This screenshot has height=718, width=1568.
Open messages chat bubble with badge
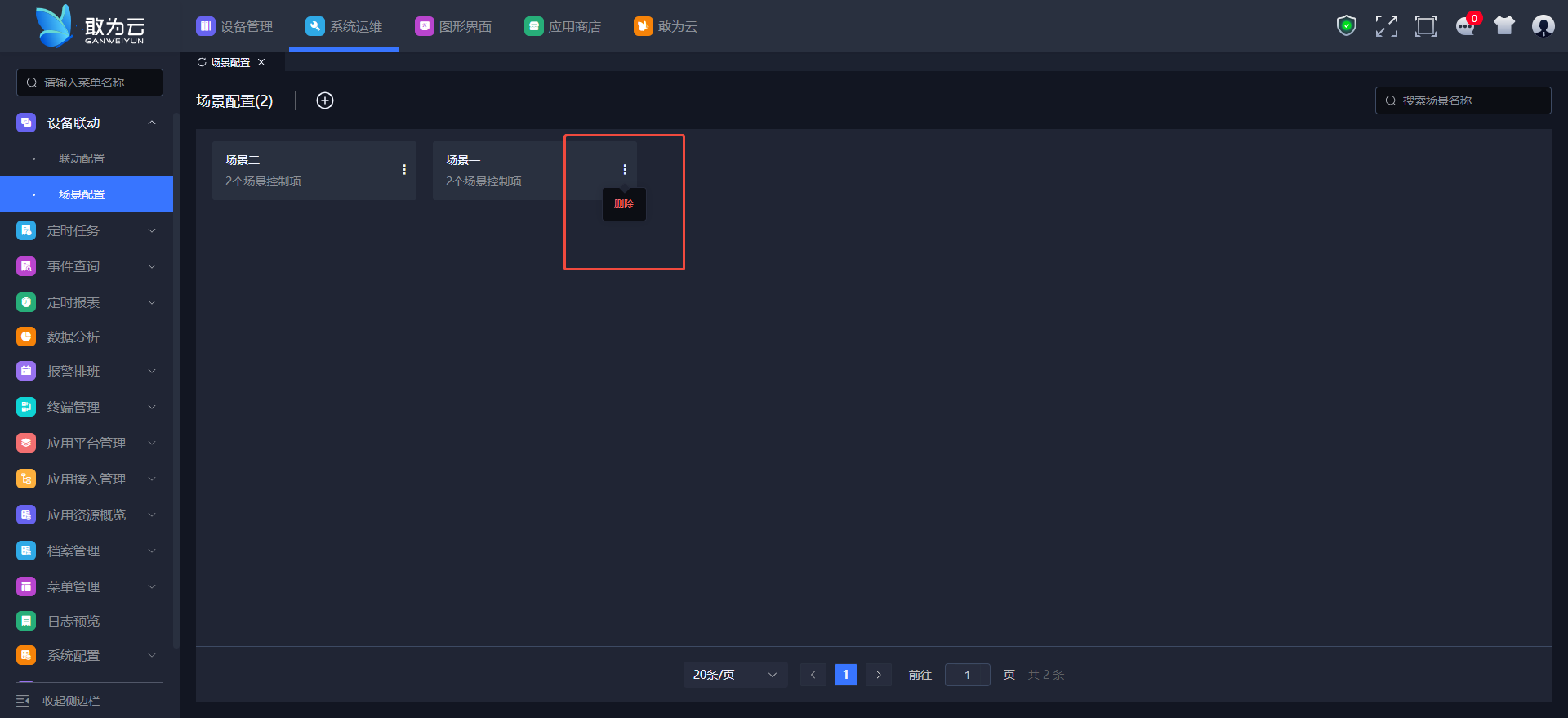pos(1467,26)
